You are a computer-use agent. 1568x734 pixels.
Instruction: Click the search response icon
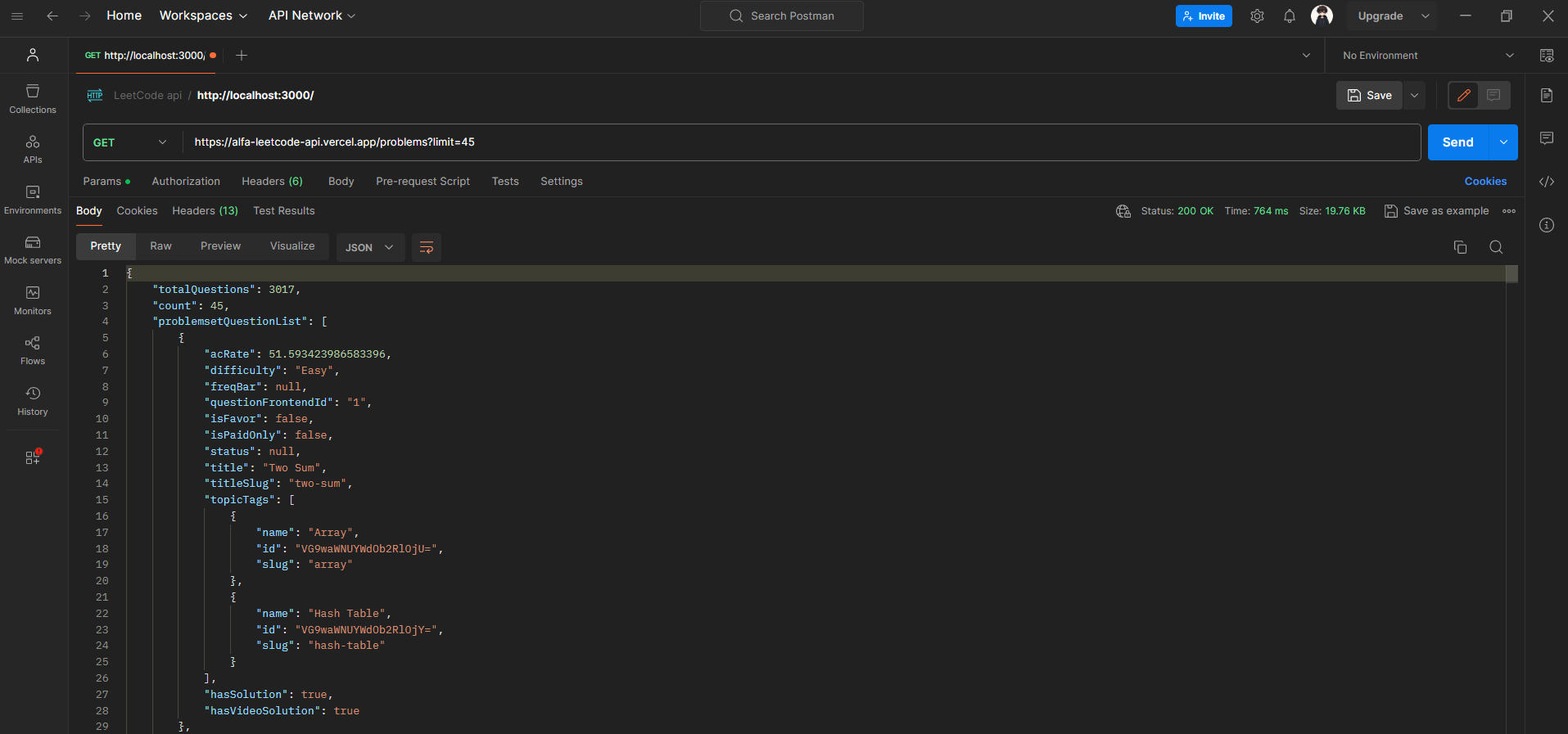pyautogui.click(x=1496, y=247)
